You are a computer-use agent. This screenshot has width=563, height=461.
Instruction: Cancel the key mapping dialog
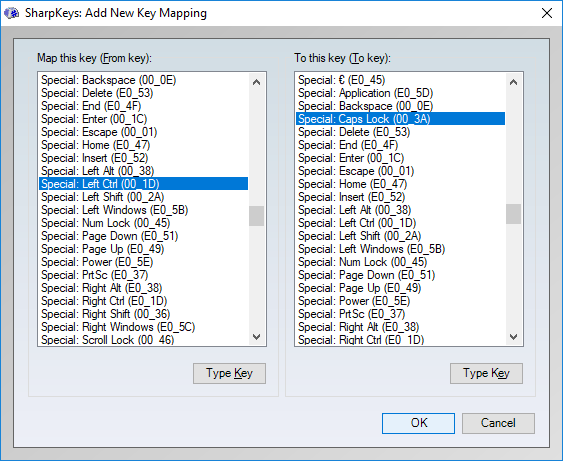[498, 423]
